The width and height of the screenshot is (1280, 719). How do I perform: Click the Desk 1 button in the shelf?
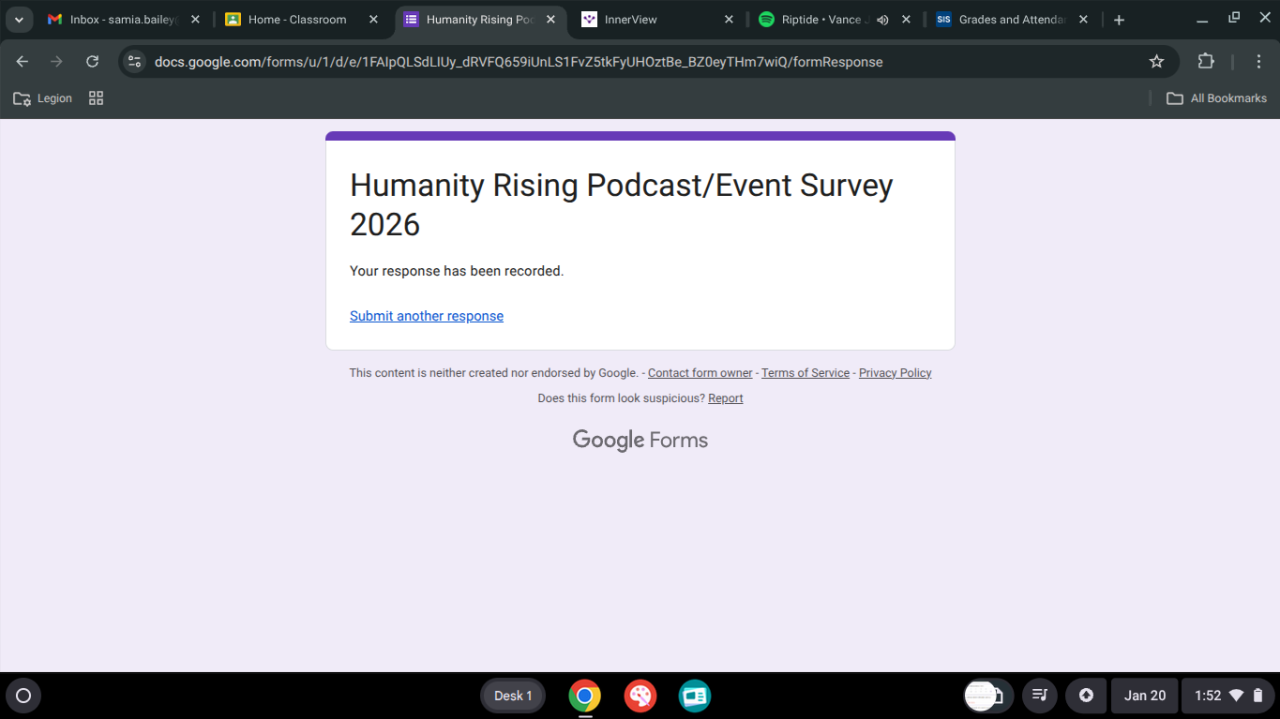pyautogui.click(x=513, y=696)
